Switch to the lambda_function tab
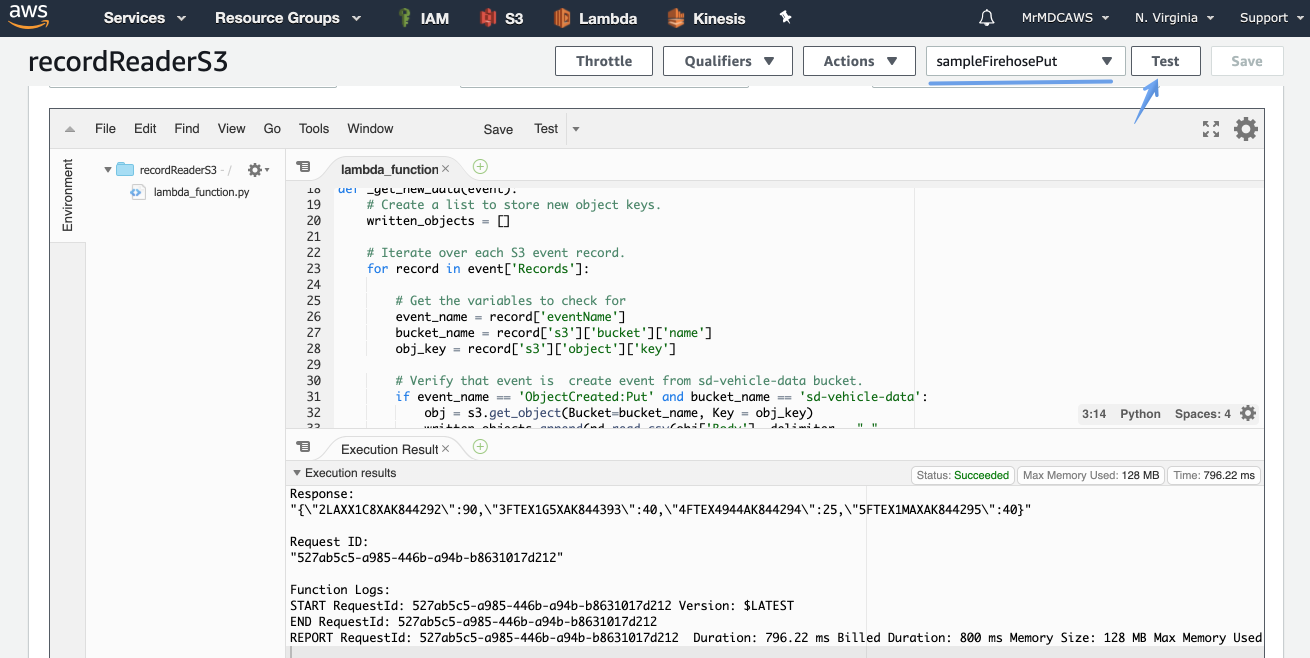Viewport: 1310px width, 658px height. pyautogui.click(x=389, y=169)
